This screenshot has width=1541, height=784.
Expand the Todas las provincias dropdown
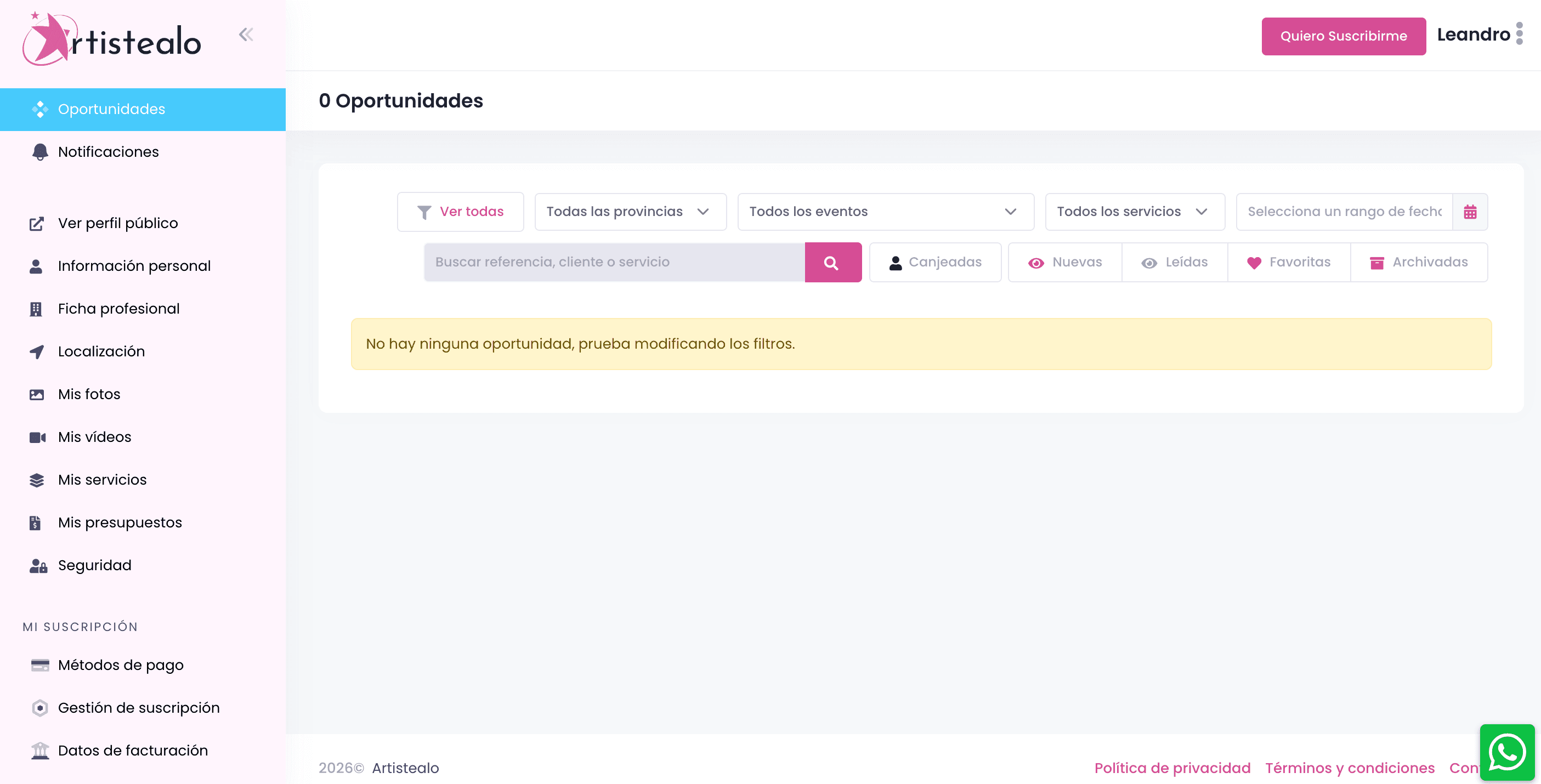pos(630,212)
